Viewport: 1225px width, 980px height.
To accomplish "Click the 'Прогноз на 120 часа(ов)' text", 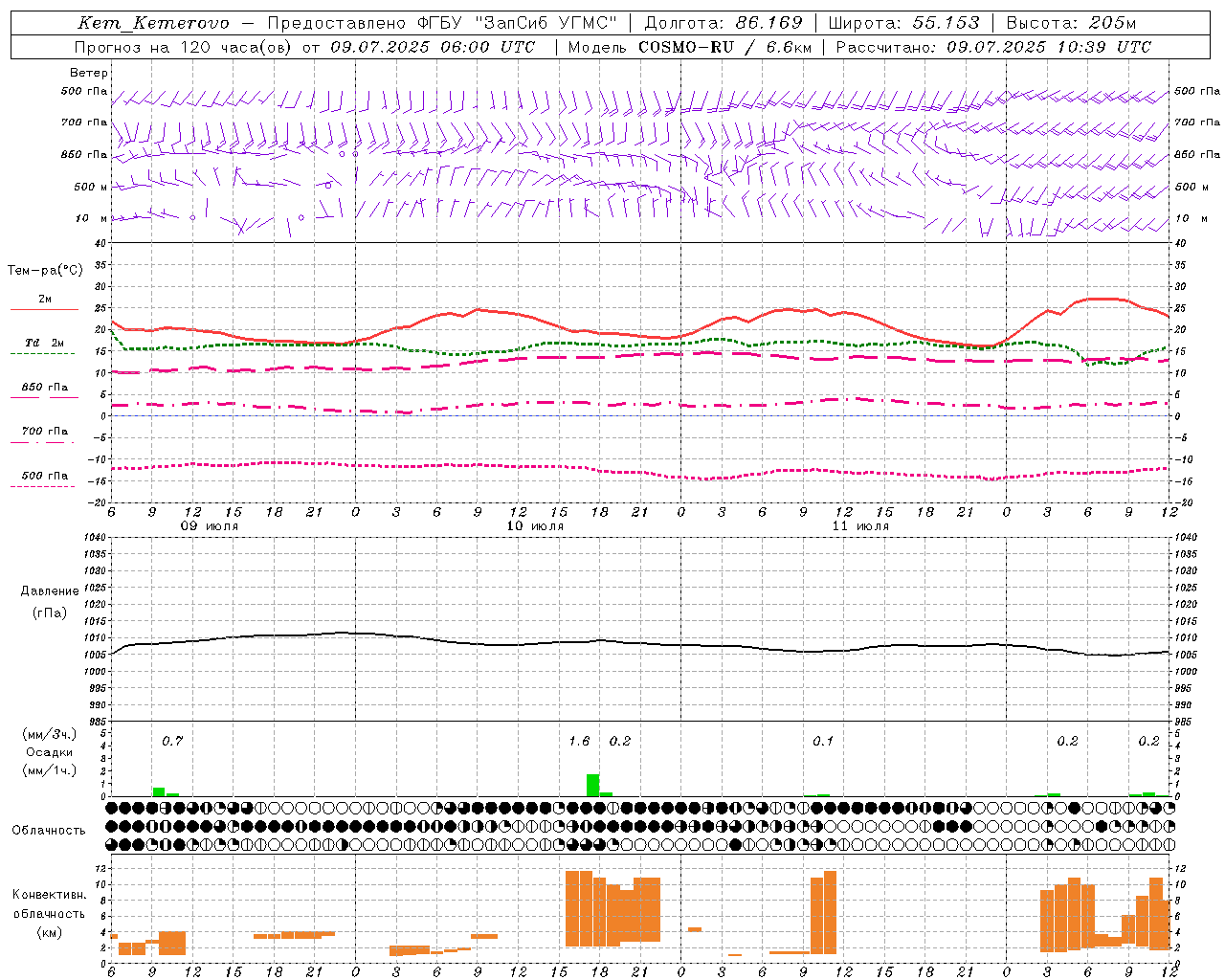I will click(x=185, y=47).
